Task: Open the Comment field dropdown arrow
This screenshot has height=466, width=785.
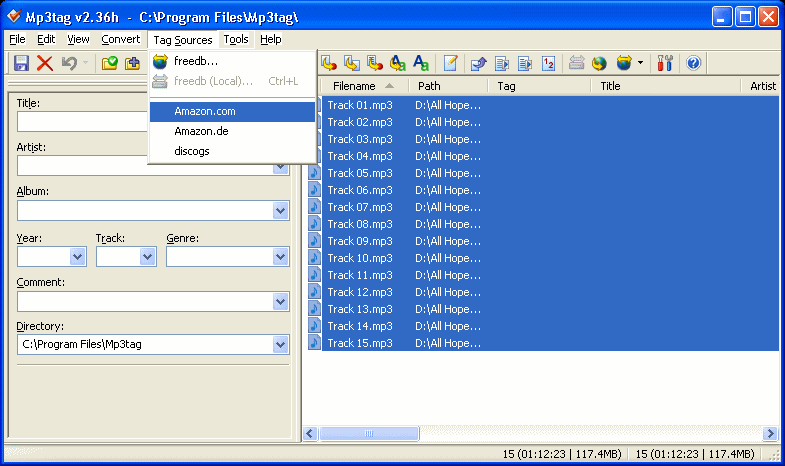Action: click(281, 302)
